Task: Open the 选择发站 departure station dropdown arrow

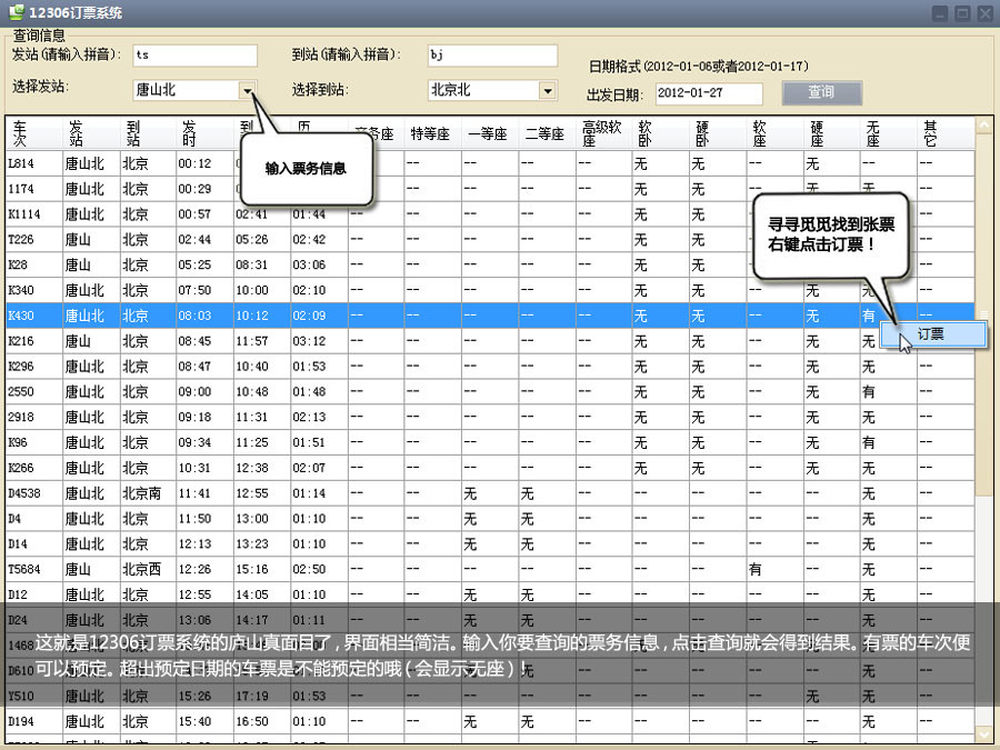Action: (x=247, y=91)
